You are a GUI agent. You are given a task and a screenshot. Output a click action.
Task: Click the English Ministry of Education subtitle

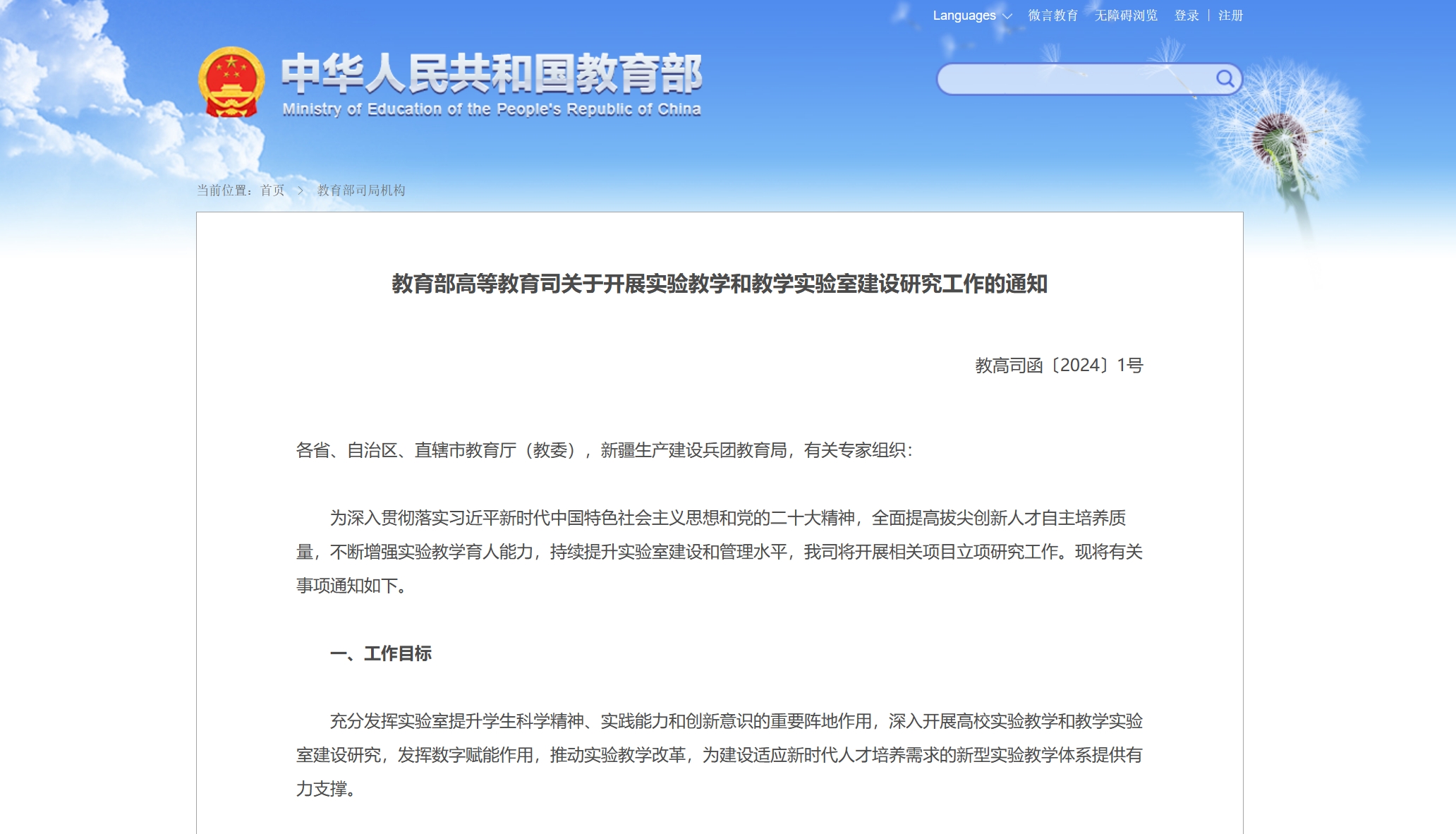tap(492, 109)
